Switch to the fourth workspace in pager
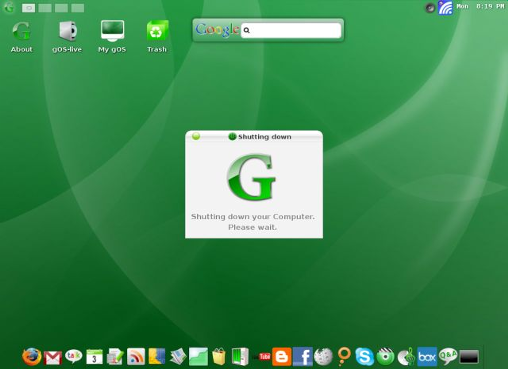This screenshot has height=369, width=508. 78,8
